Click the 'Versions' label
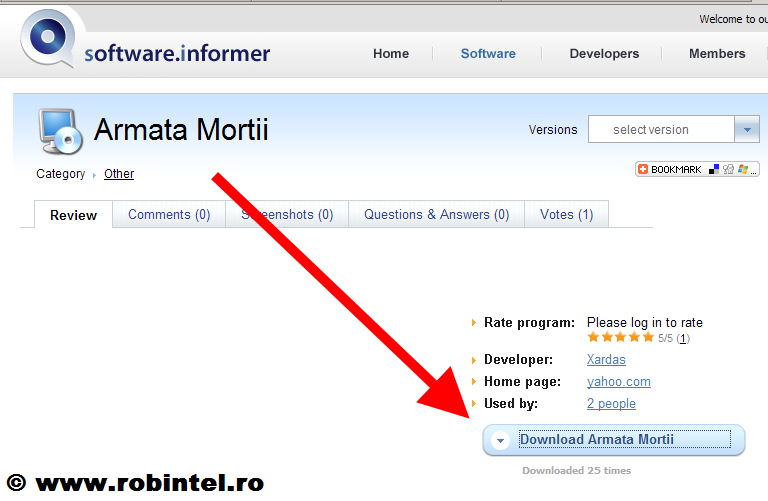768x501 pixels. tap(553, 130)
